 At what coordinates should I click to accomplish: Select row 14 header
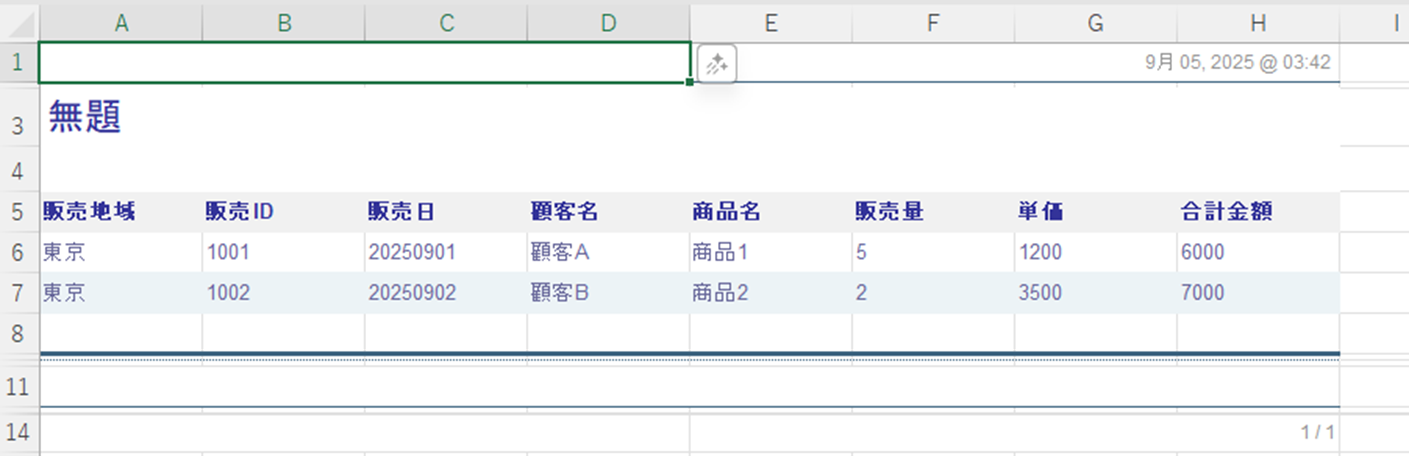pyautogui.click(x=19, y=432)
